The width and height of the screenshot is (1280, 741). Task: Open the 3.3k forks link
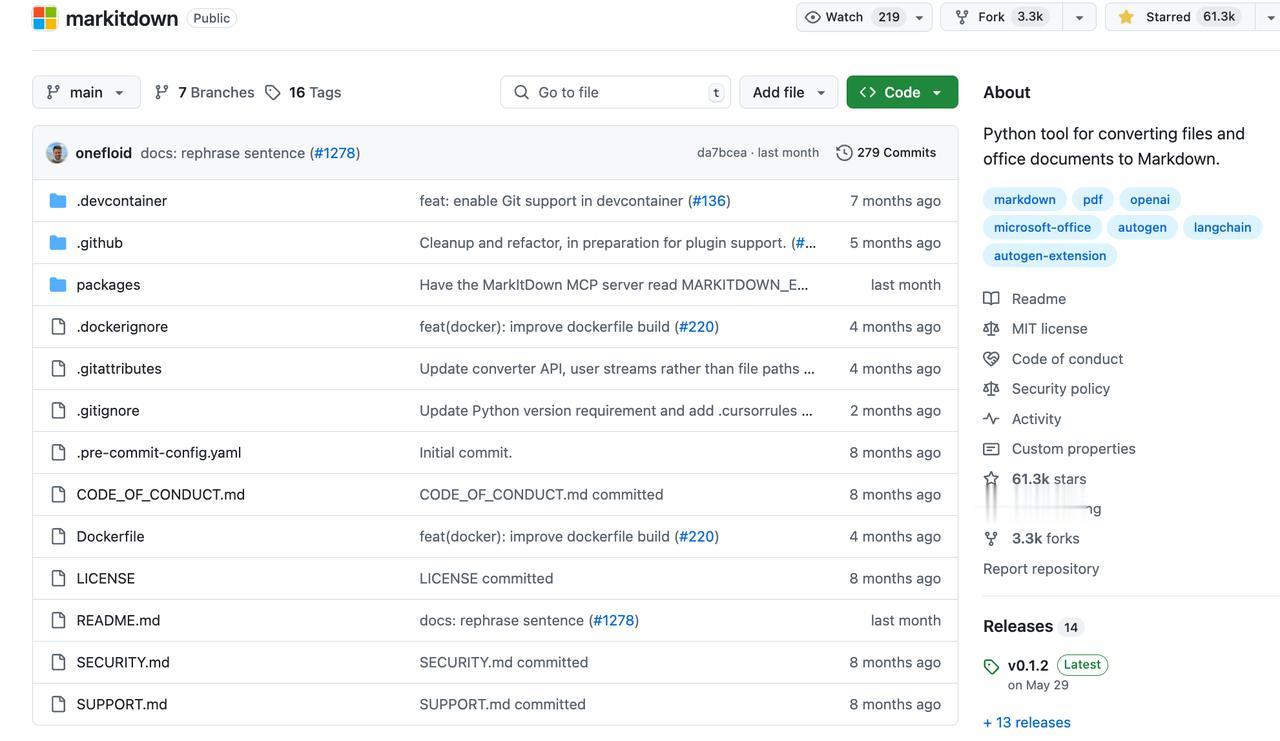coord(1046,539)
